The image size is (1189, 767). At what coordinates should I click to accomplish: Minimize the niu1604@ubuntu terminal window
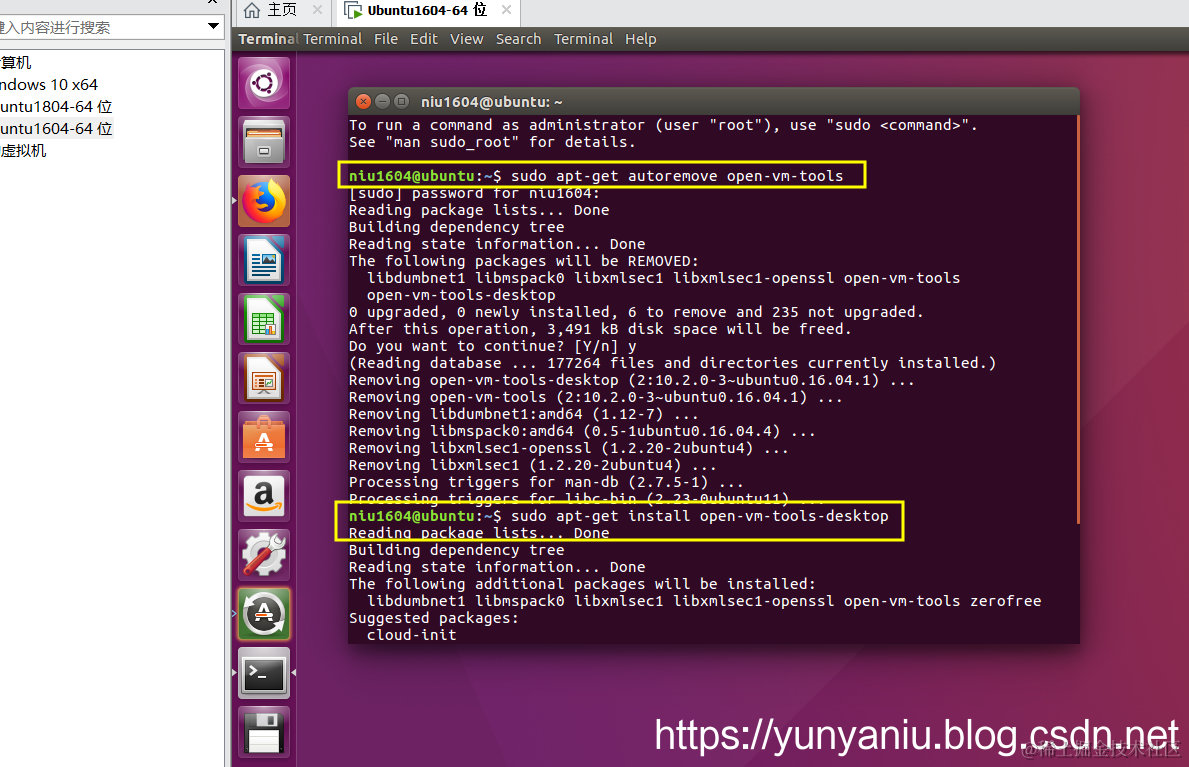(382, 102)
